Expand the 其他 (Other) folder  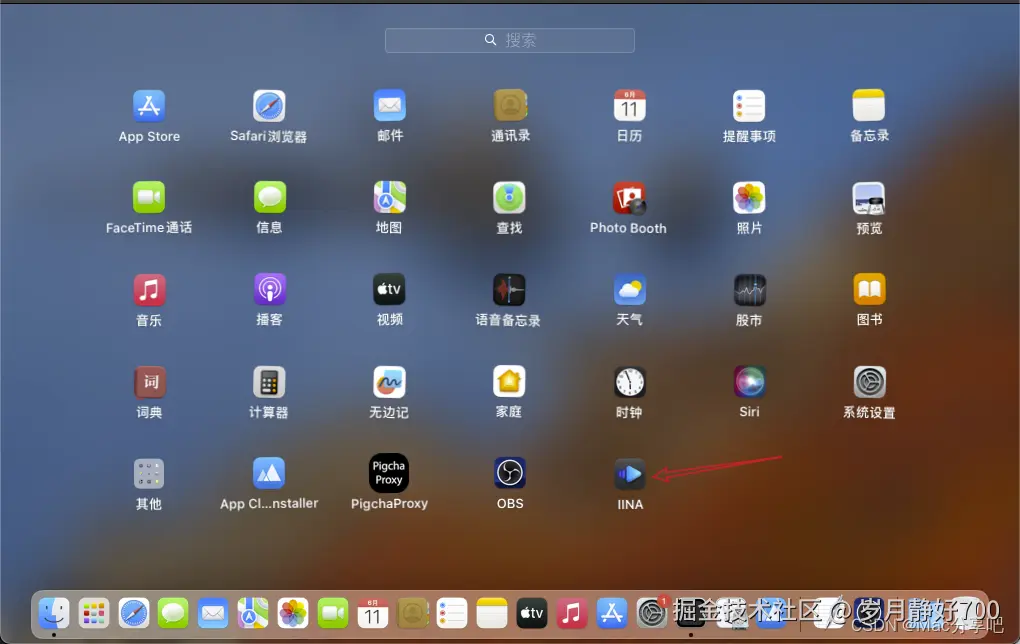pyautogui.click(x=149, y=474)
